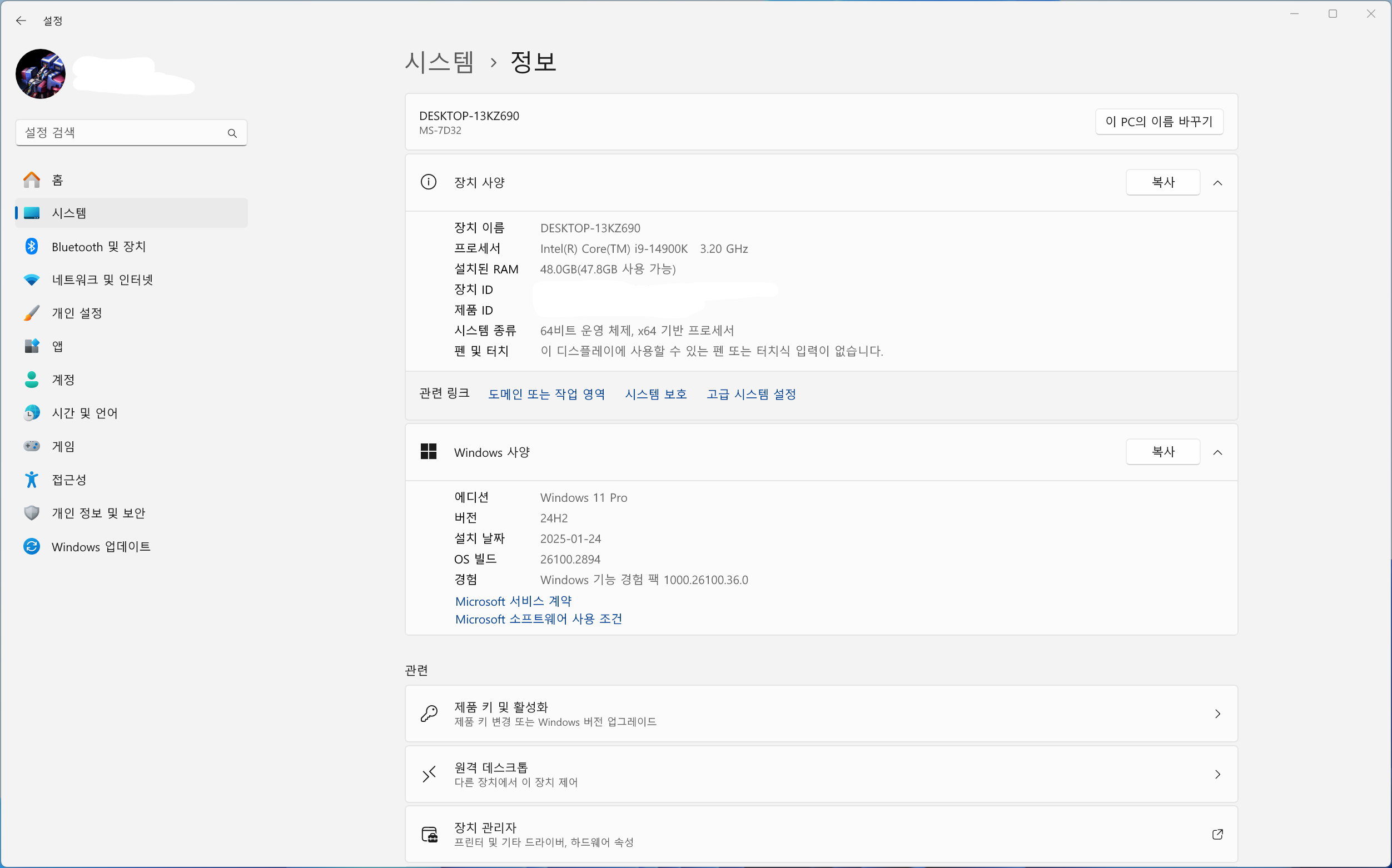
Task: Select 개인 설정 in the sidebar
Action: pos(132,313)
